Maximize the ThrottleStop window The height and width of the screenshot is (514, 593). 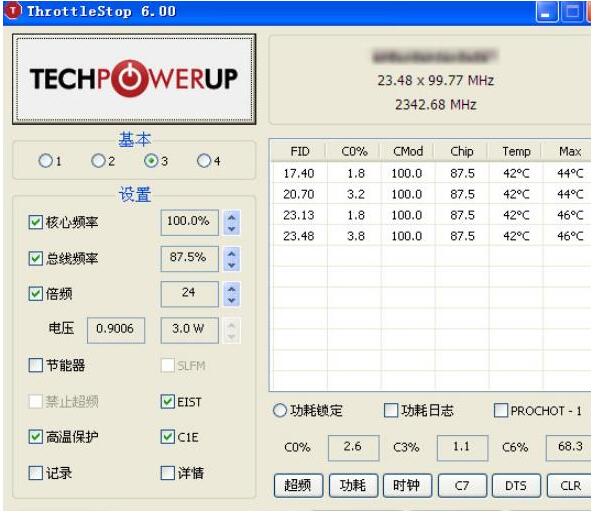(x=572, y=12)
